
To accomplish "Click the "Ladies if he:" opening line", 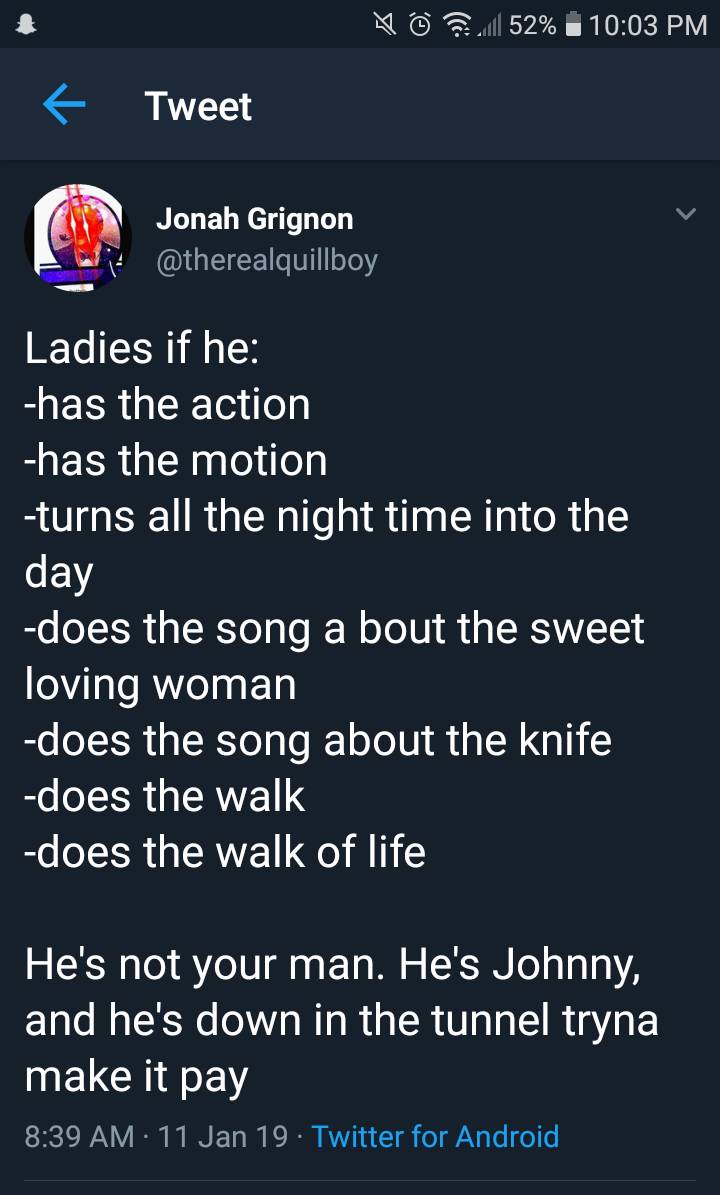I will coord(142,348).
